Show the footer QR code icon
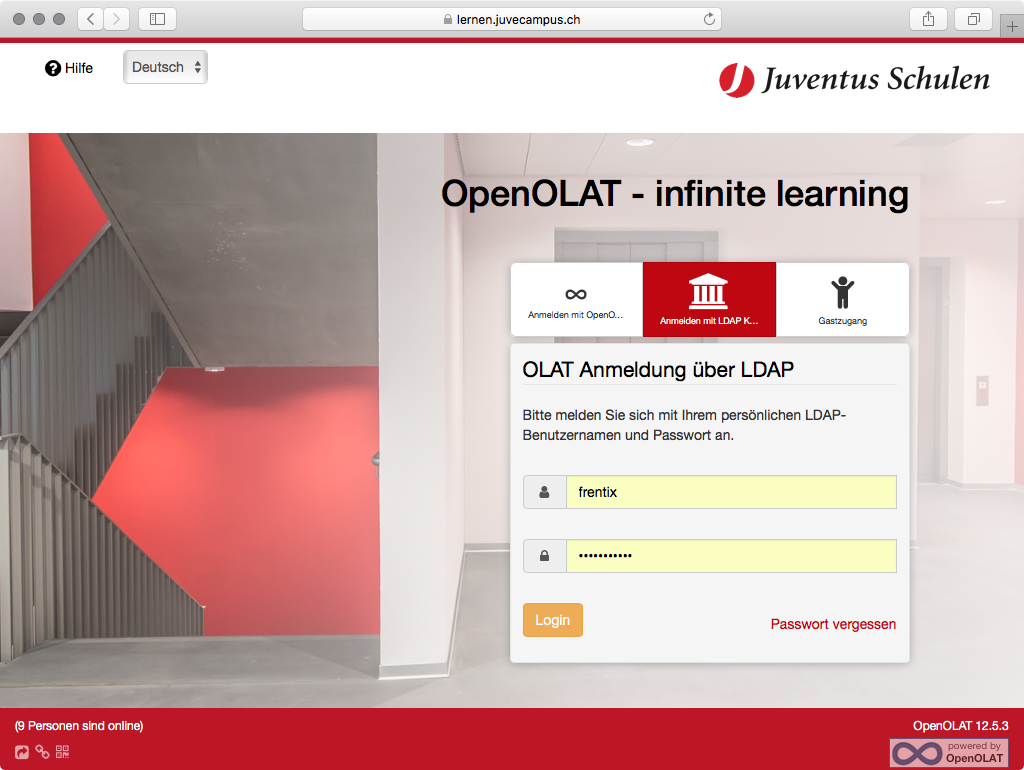This screenshot has width=1024, height=770. [63, 752]
